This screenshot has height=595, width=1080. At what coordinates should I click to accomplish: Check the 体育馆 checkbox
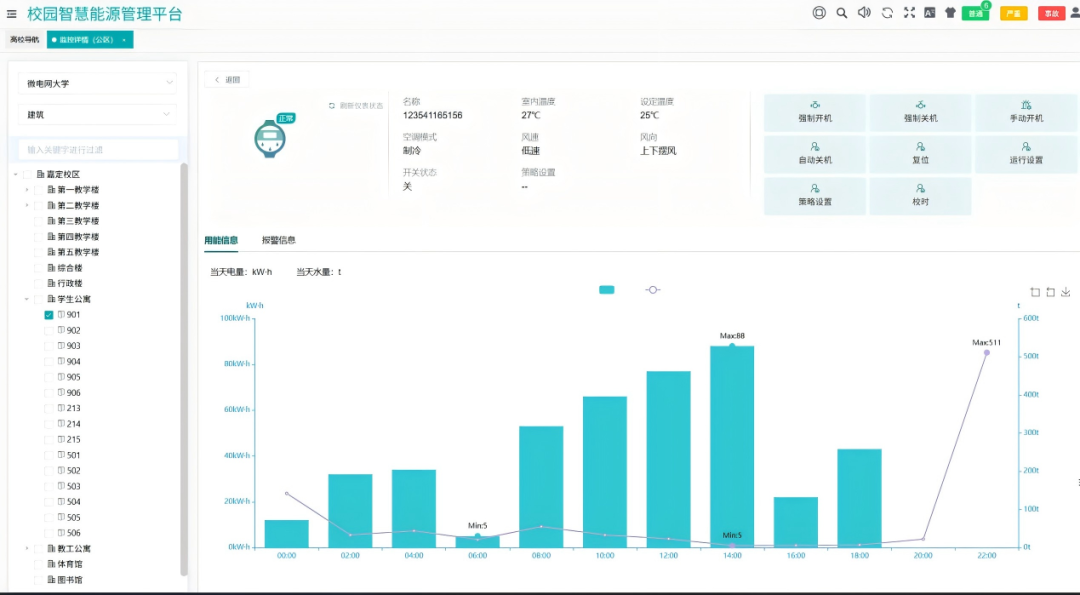tap(39, 564)
